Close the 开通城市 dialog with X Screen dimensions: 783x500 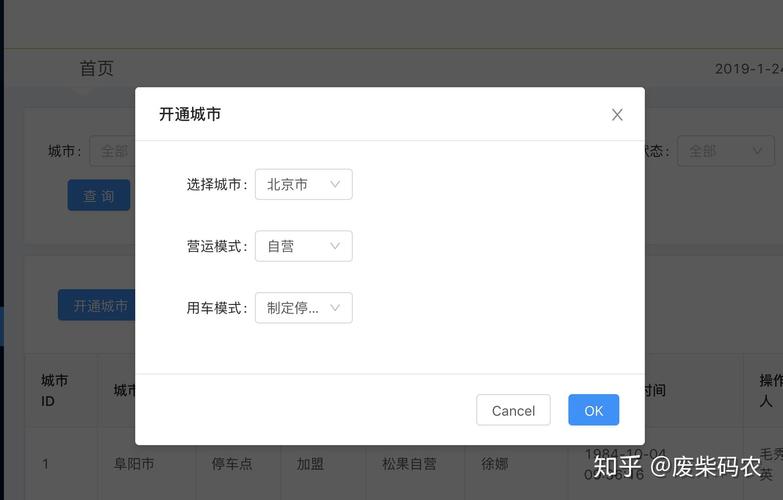(617, 115)
